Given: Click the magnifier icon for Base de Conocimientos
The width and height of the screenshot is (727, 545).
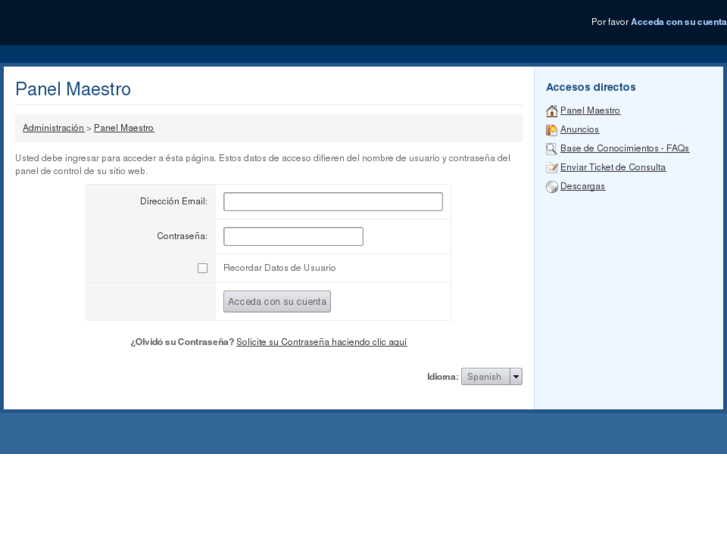Looking at the screenshot, I should tap(551, 149).
